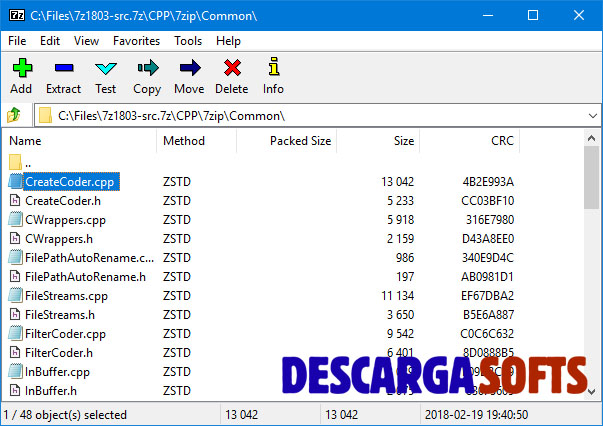Click the green Add toolbar icon
The height and width of the screenshot is (426, 603).
pos(22,68)
